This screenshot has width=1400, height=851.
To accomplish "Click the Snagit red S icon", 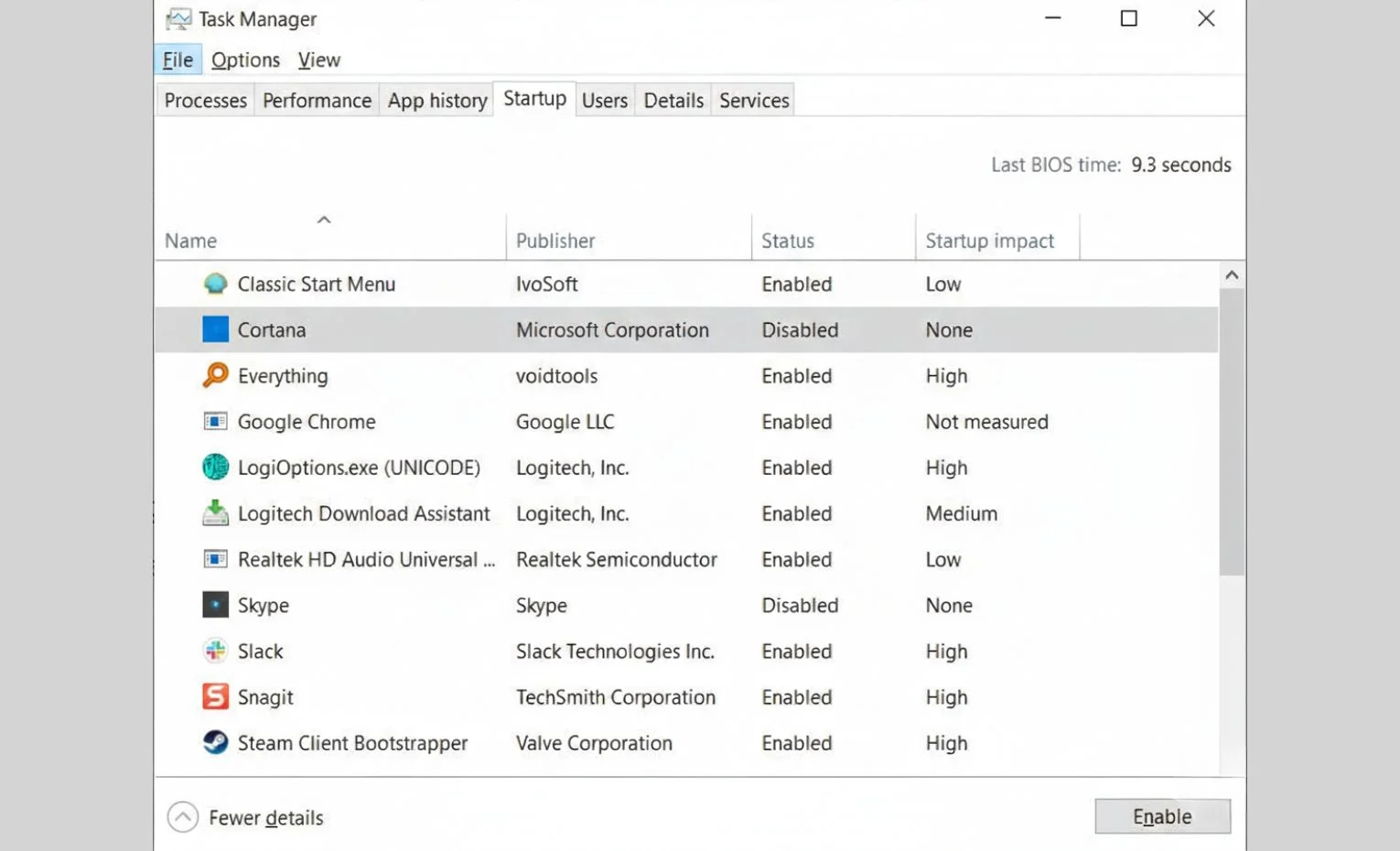I will (215, 696).
